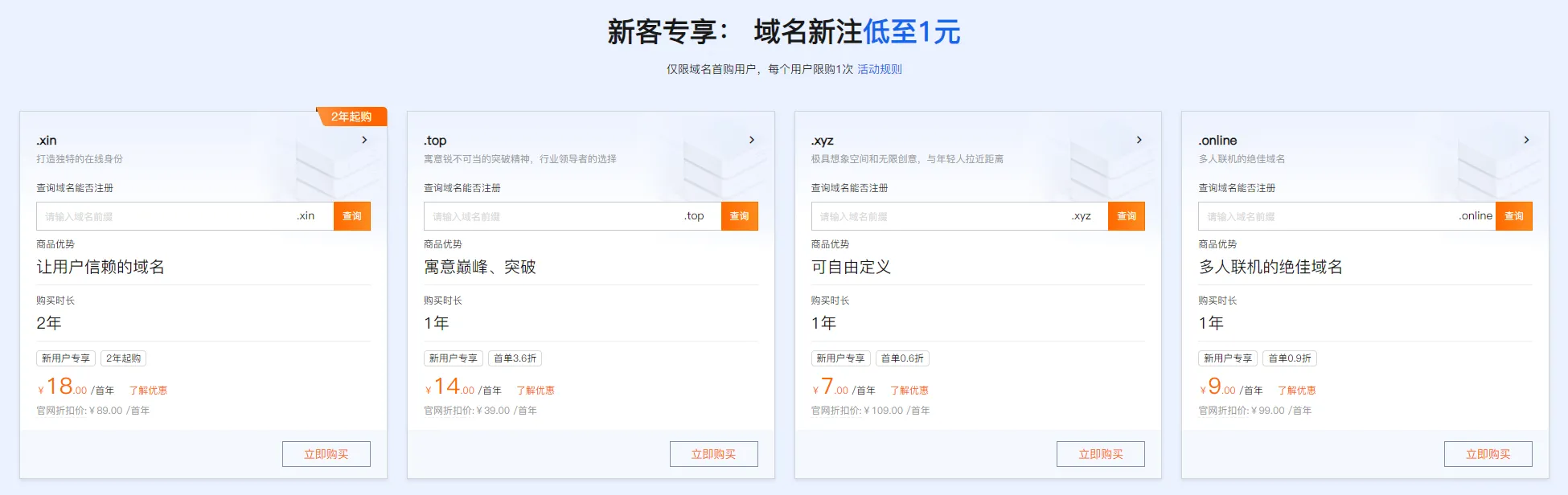Click 新用户专享 tag on .xyz card
Image resolution: width=1568 pixels, height=495 pixels.
coord(840,358)
